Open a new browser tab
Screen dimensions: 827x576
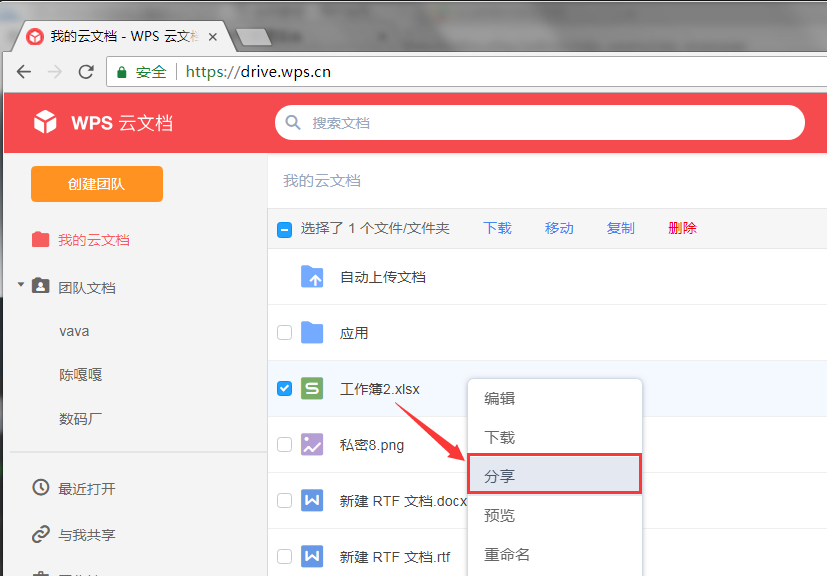point(254,37)
